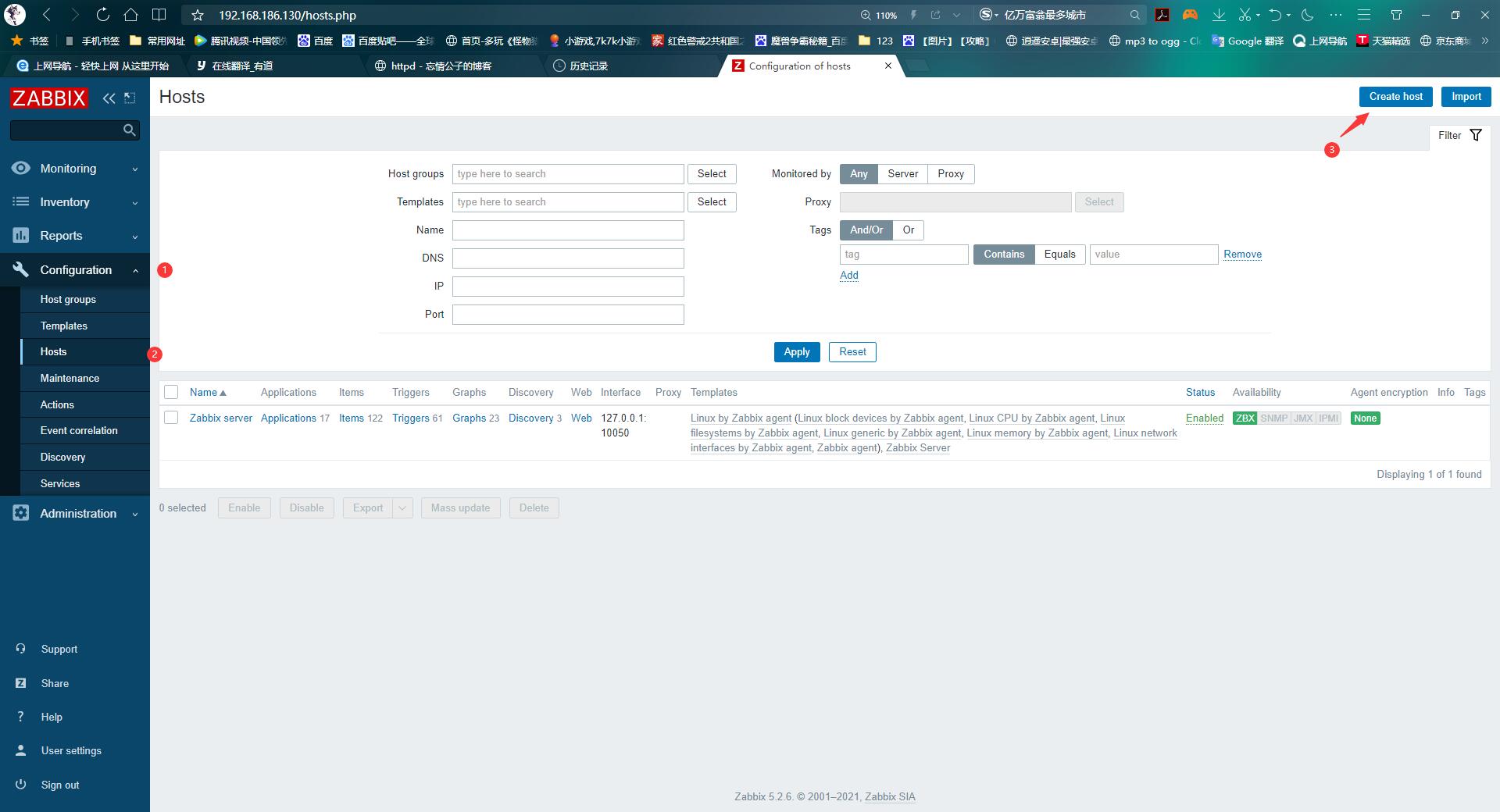The height and width of the screenshot is (812, 1500).
Task: Click the Sign out power icon
Action: (x=21, y=785)
